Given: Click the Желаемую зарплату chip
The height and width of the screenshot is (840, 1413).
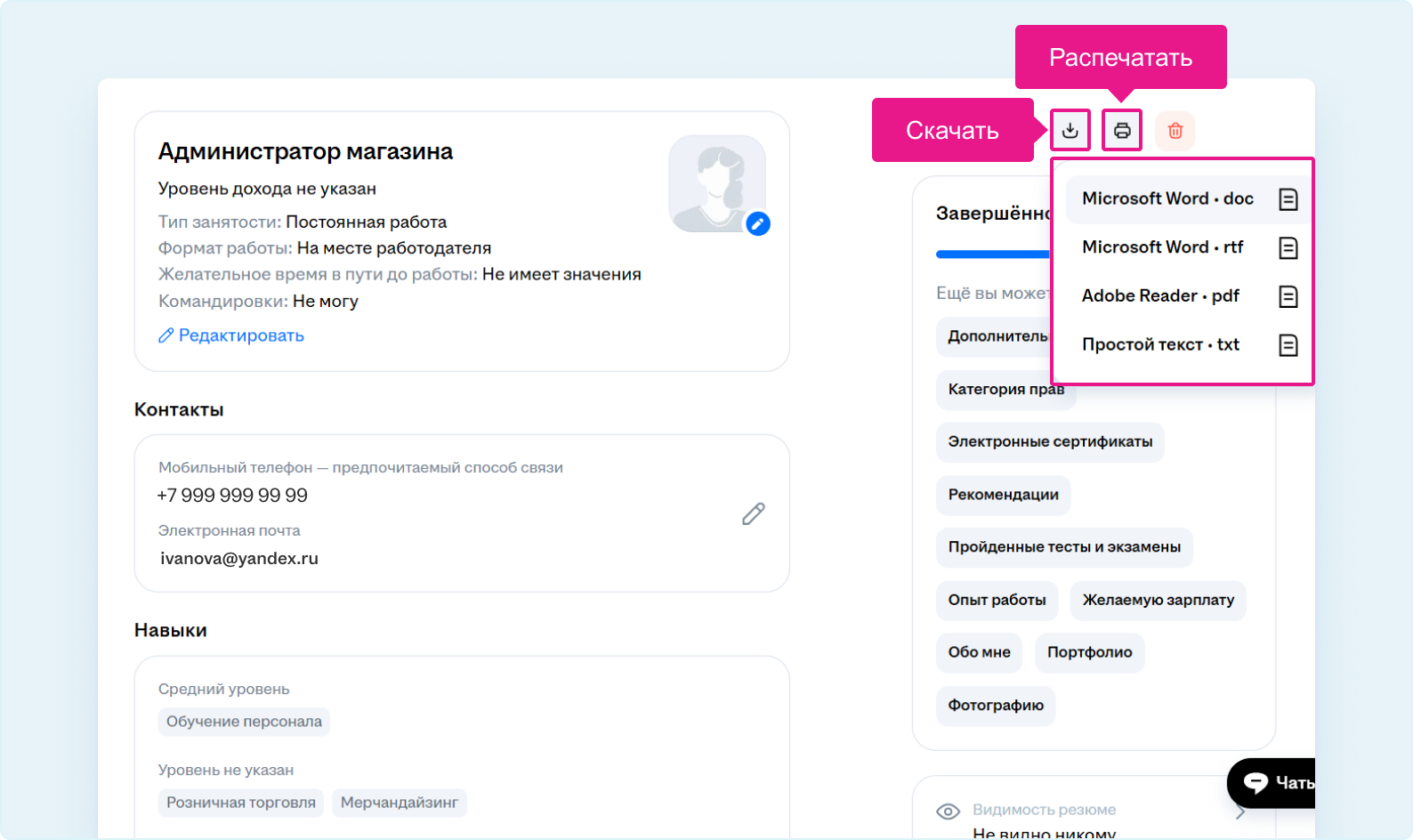Looking at the screenshot, I should click(1158, 600).
